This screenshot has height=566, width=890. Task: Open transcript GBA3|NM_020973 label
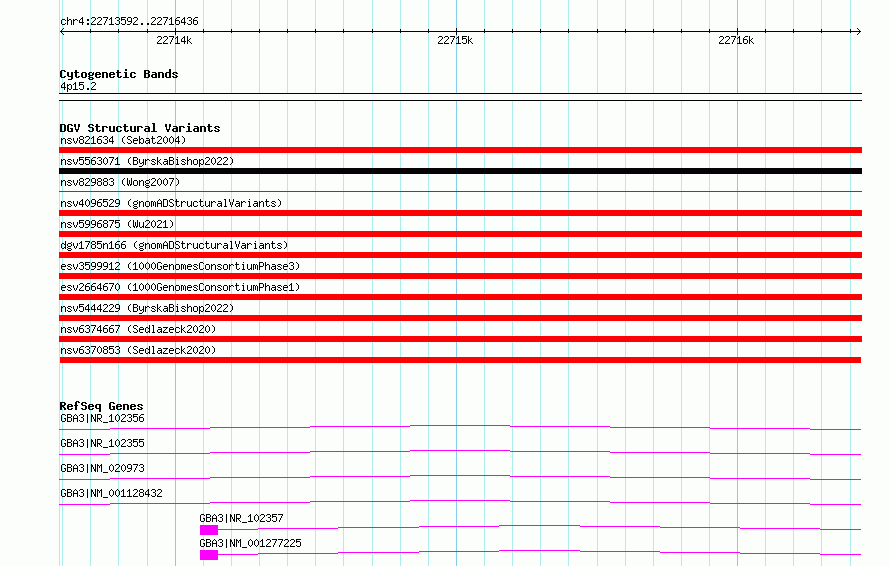[x=102, y=468]
